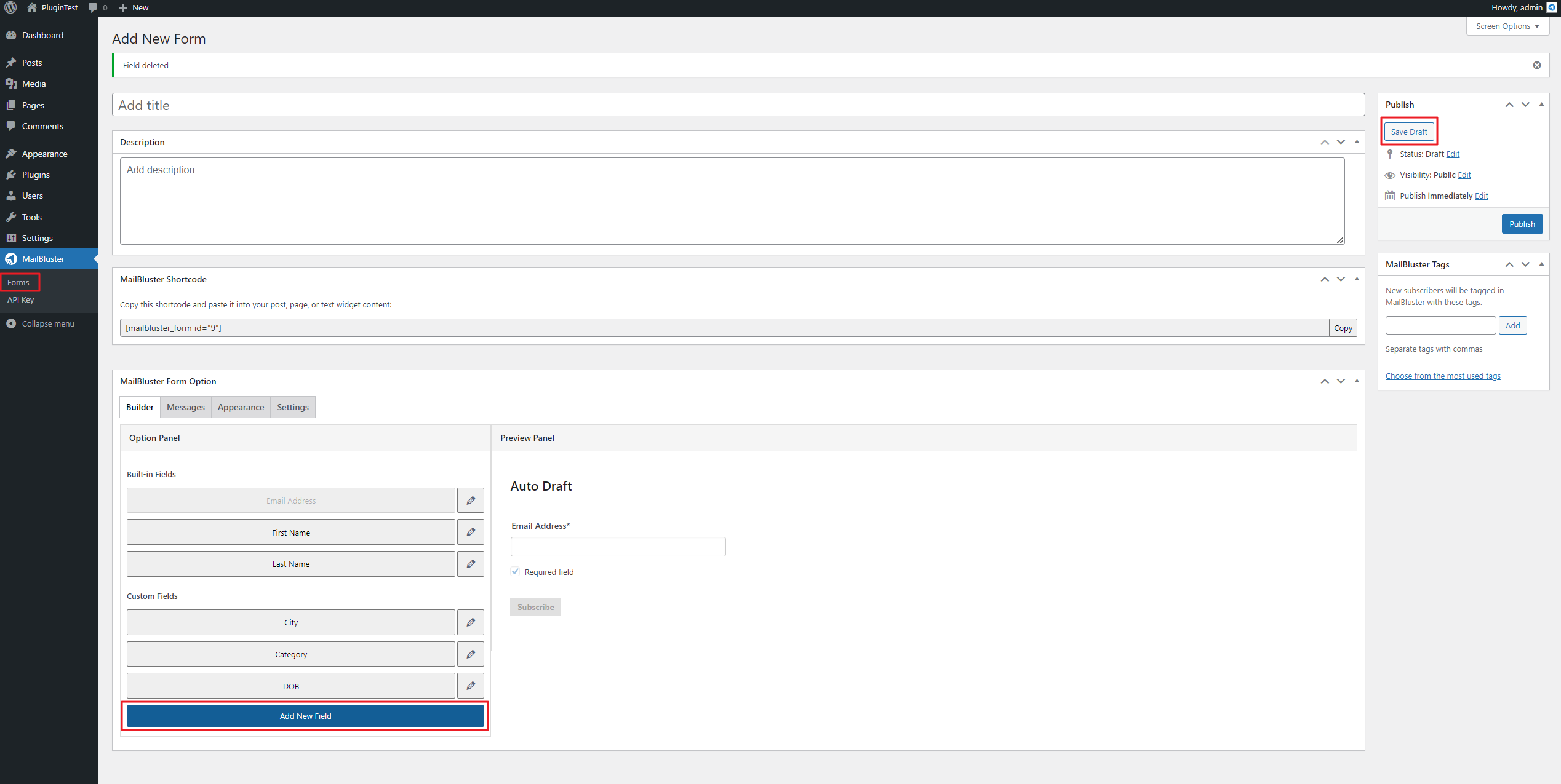Open the Screen Options dropdown
Screen dimensions: 1561x784
click(x=1507, y=26)
